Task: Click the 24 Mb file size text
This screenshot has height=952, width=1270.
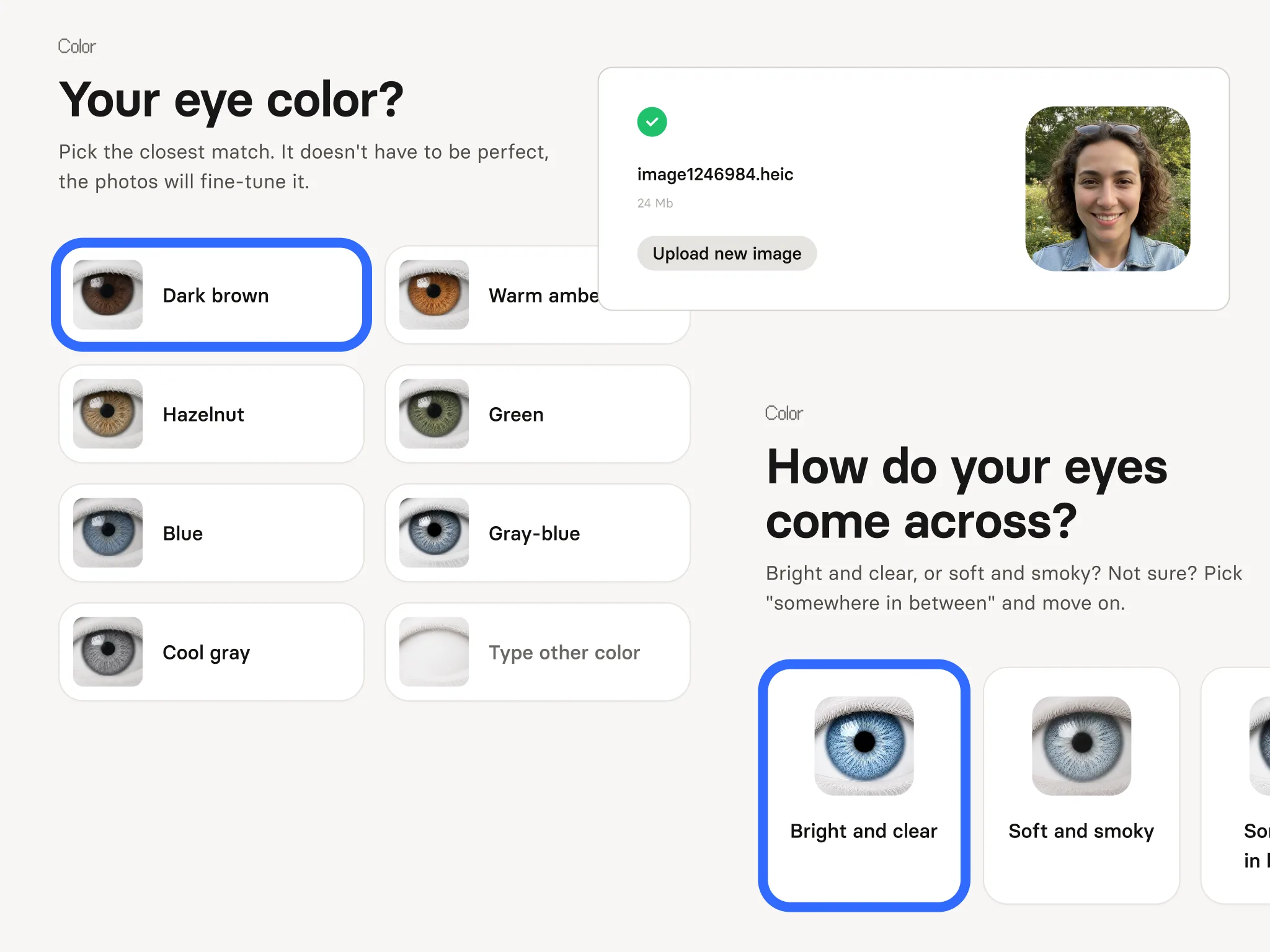Action: (655, 203)
